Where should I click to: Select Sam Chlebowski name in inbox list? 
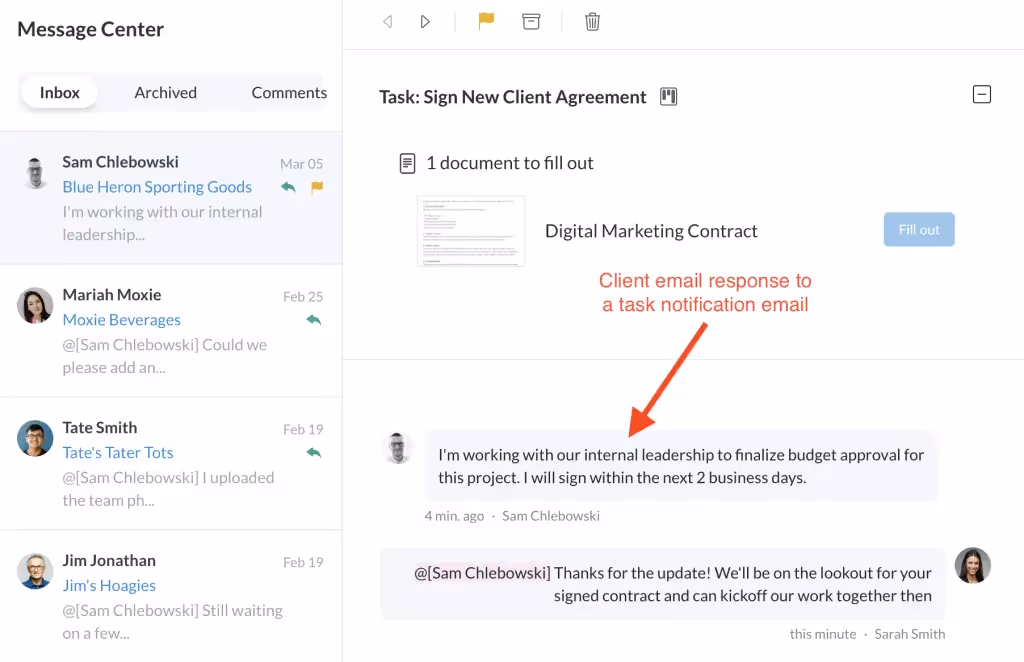pyautogui.click(x=120, y=162)
